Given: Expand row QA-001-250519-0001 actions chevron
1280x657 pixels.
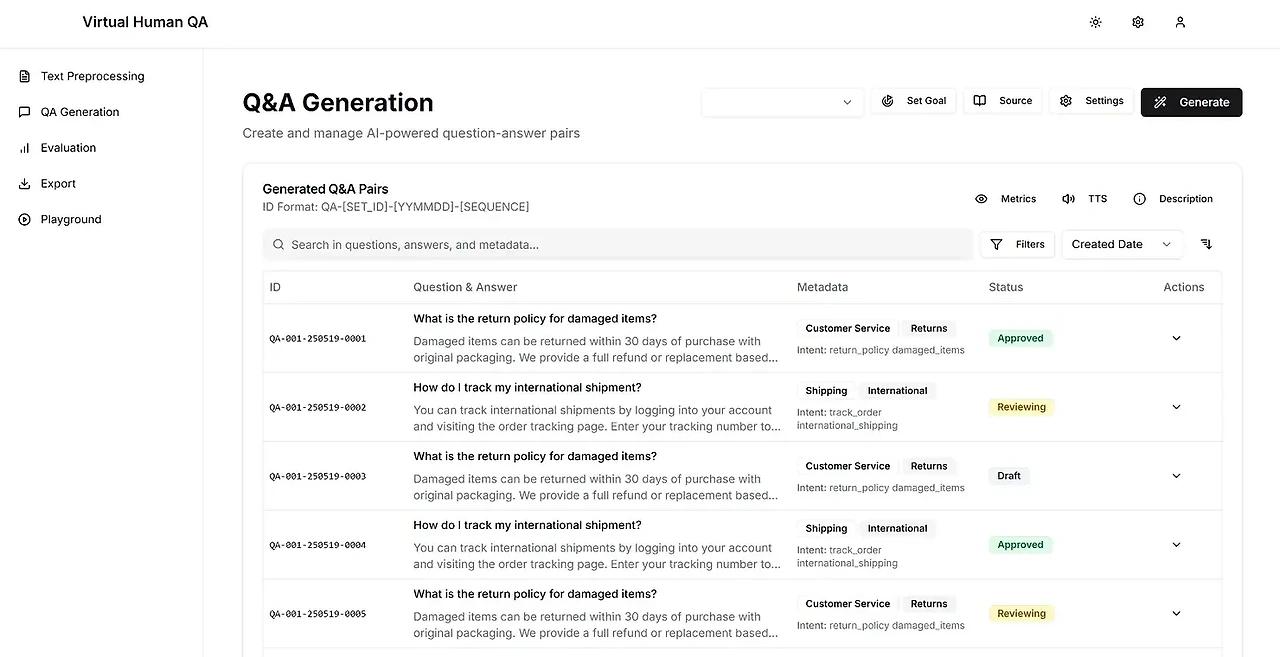Looking at the screenshot, I should pyautogui.click(x=1176, y=338).
